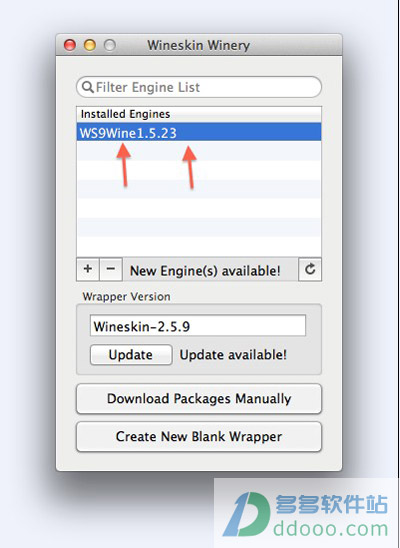Click the Wrapper Version label
Viewport: 400px width, 548px height.
[126, 297]
